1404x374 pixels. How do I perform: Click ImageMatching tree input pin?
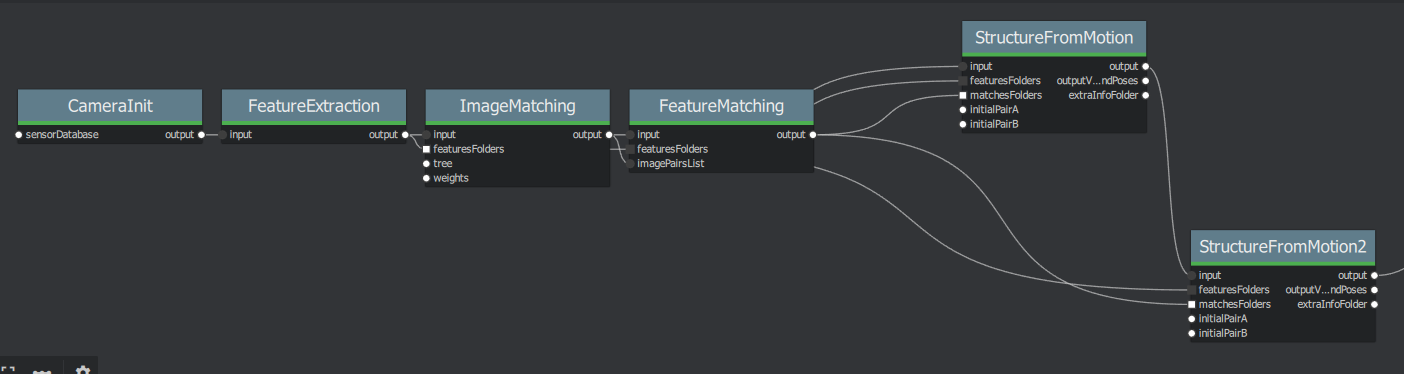click(x=426, y=163)
